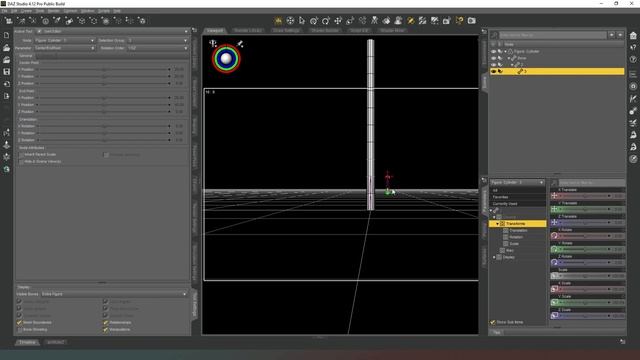Click the camera selector icon above view cube
The width and height of the screenshot is (640, 360).
213,43
